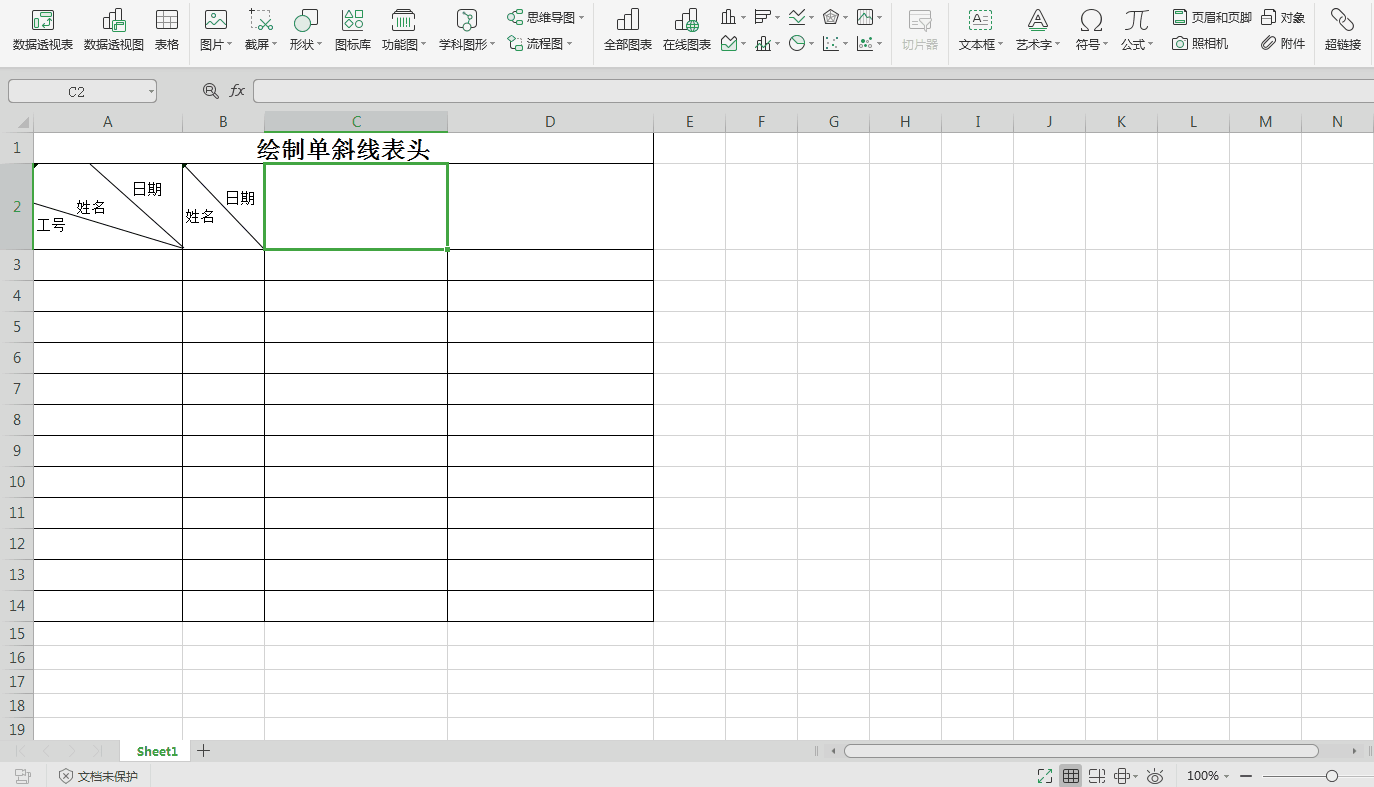Toggle full screen view in status bar
The width and height of the screenshot is (1374, 787).
point(1045,776)
